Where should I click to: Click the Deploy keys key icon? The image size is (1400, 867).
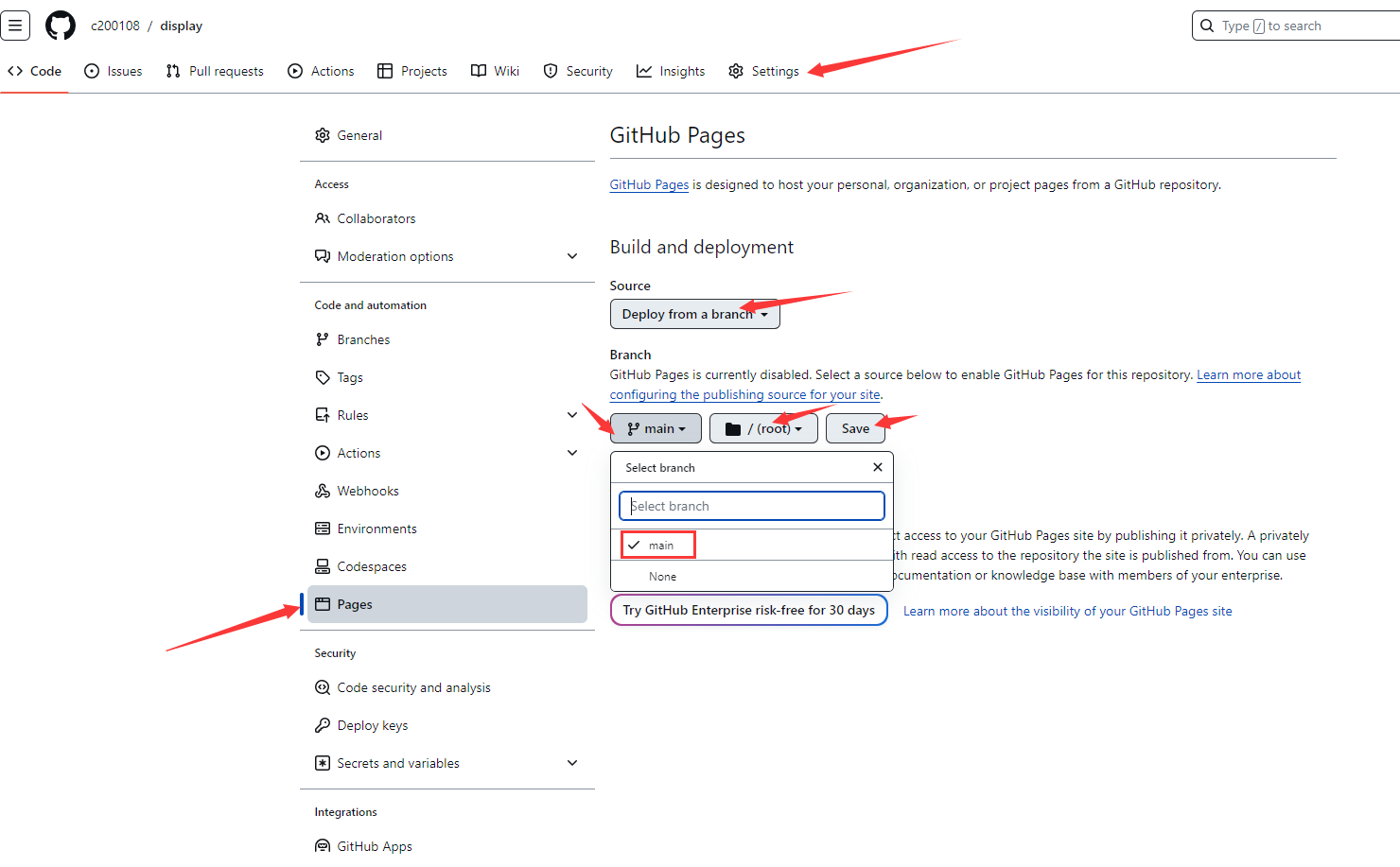tap(323, 725)
